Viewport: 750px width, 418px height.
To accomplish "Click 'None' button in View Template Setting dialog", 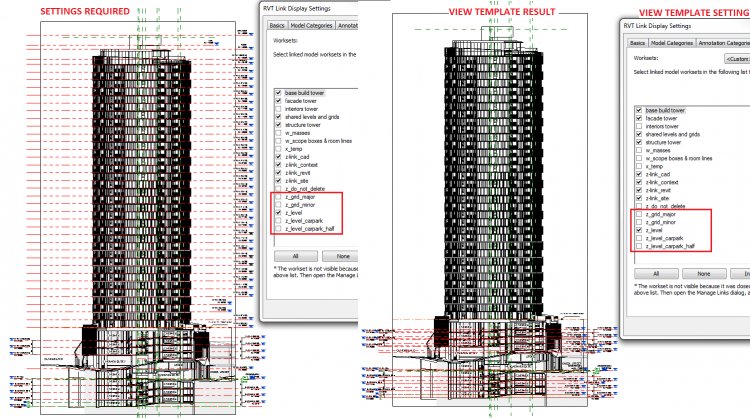I will pos(704,274).
